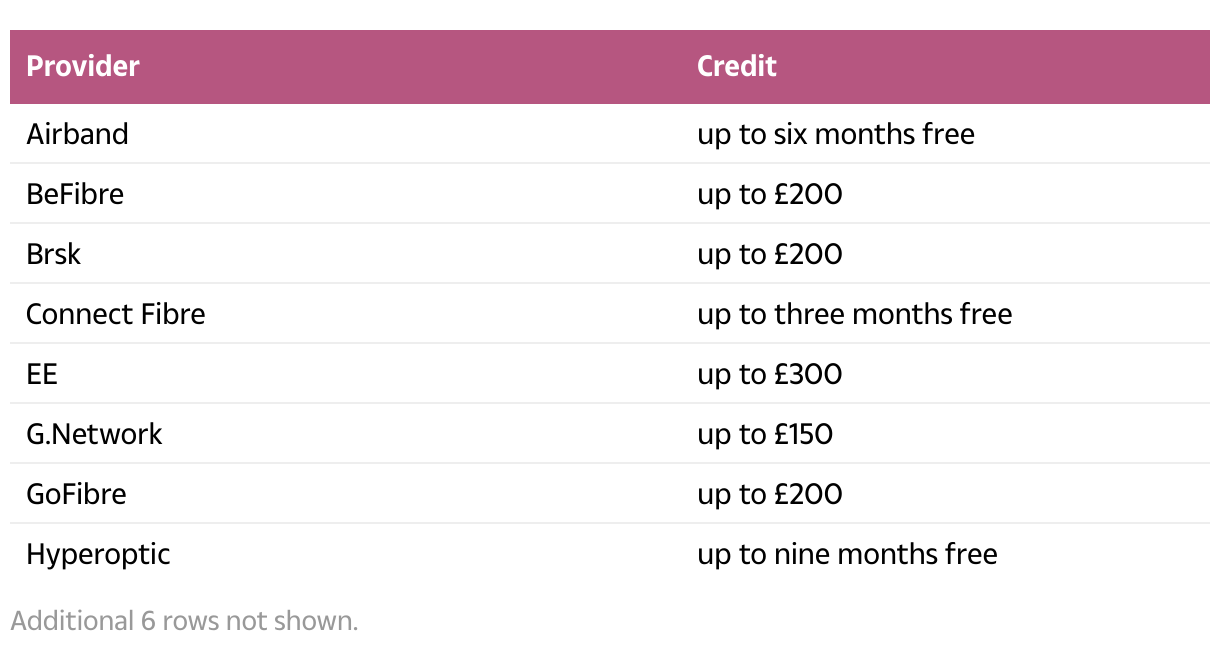The width and height of the screenshot is (1220, 648).
Task: Select G.Network's up to £150 credit
Action: (765, 434)
